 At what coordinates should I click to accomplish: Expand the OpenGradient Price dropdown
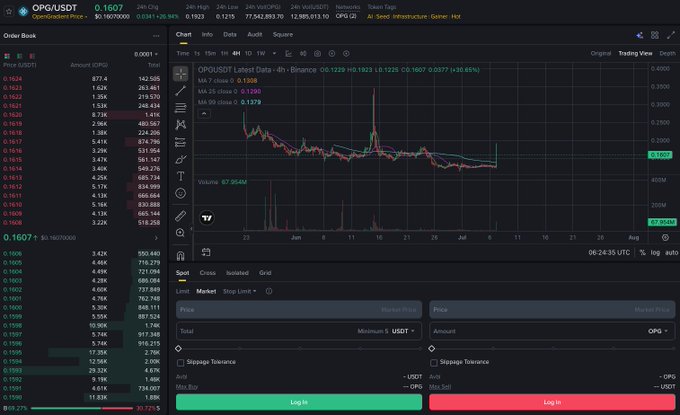click(x=59, y=16)
